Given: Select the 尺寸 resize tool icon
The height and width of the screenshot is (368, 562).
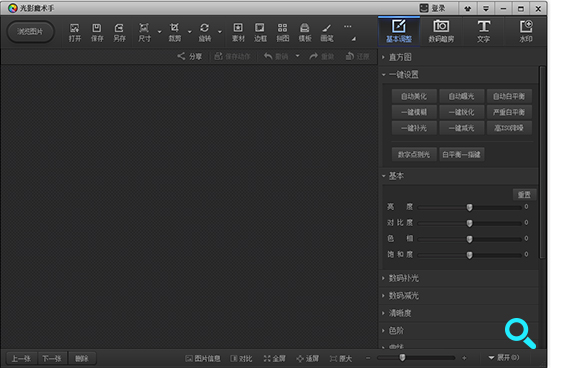Looking at the screenshot, I should pos(144,32).
